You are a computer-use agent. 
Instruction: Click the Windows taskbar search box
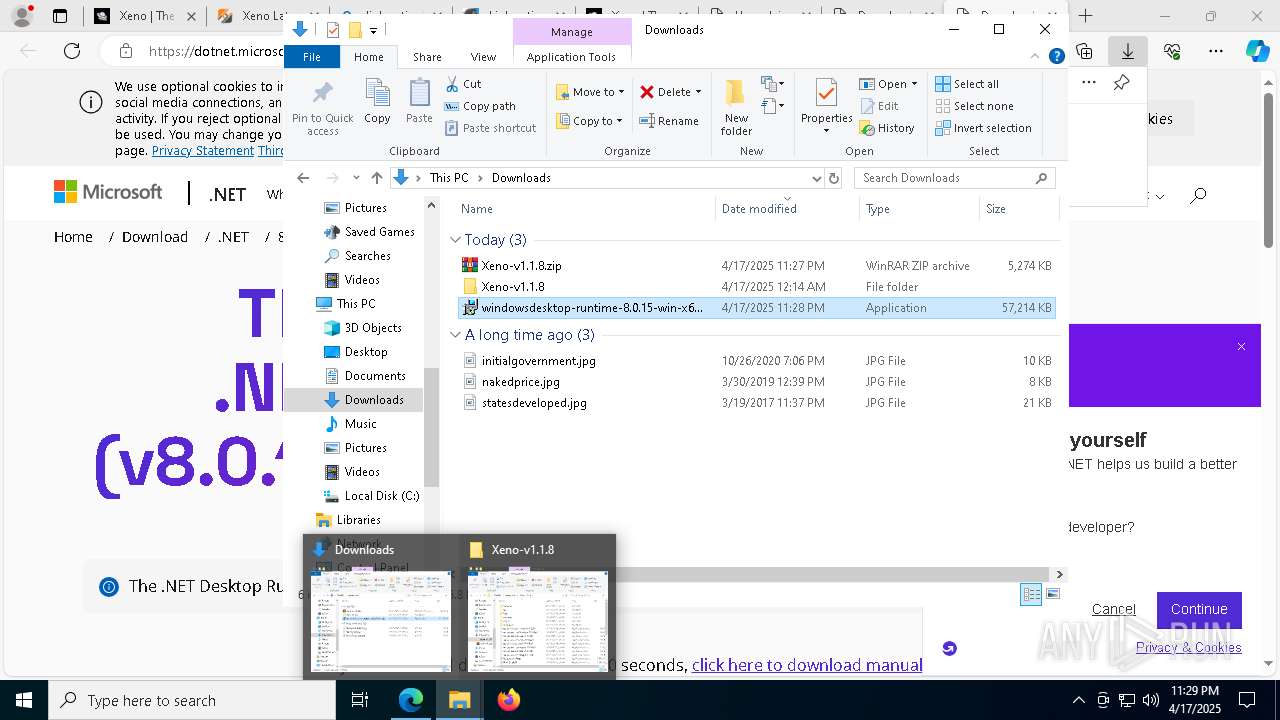click(192, 700)
